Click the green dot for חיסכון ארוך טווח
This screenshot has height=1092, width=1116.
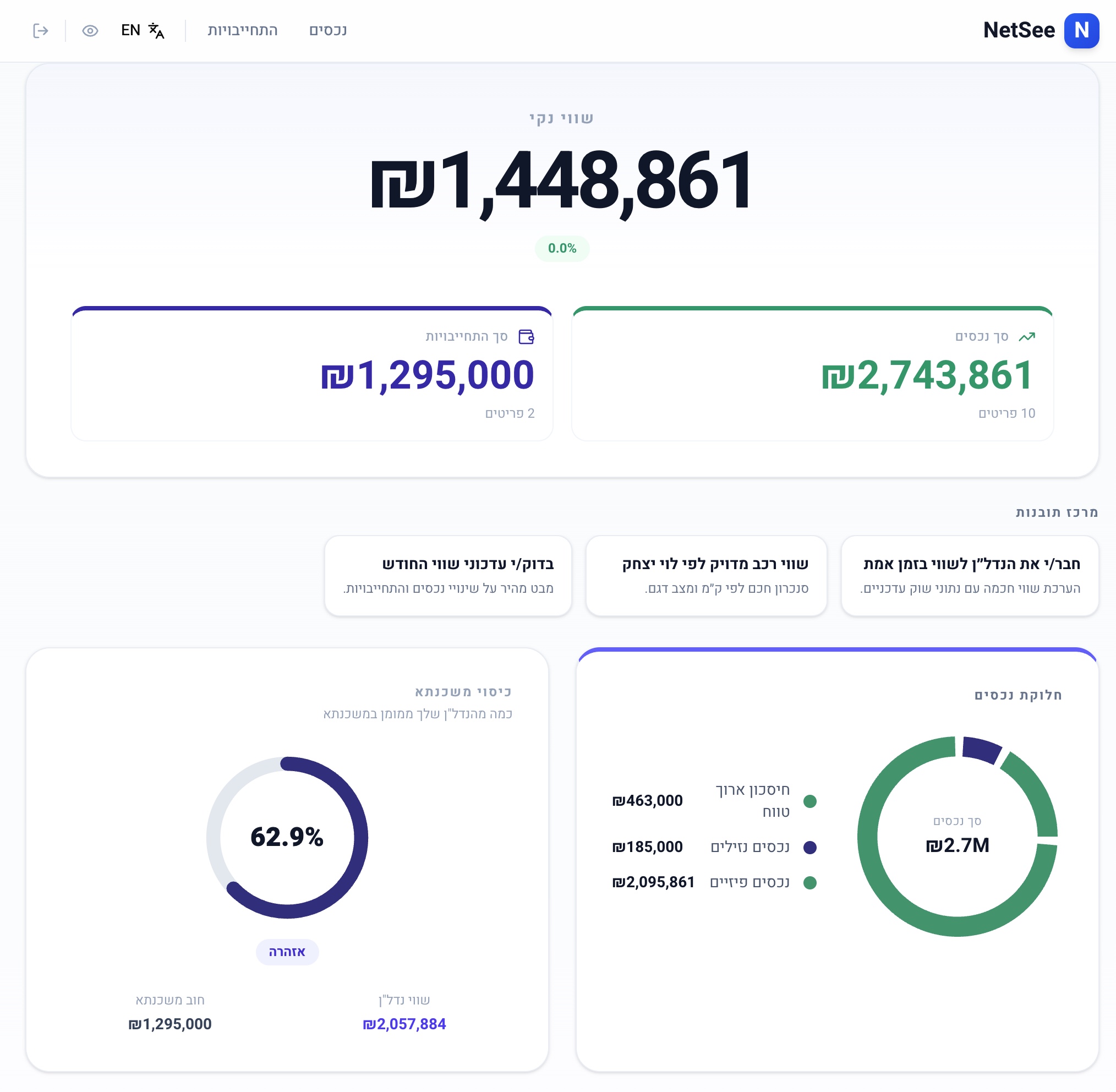[x=809, y=801]
